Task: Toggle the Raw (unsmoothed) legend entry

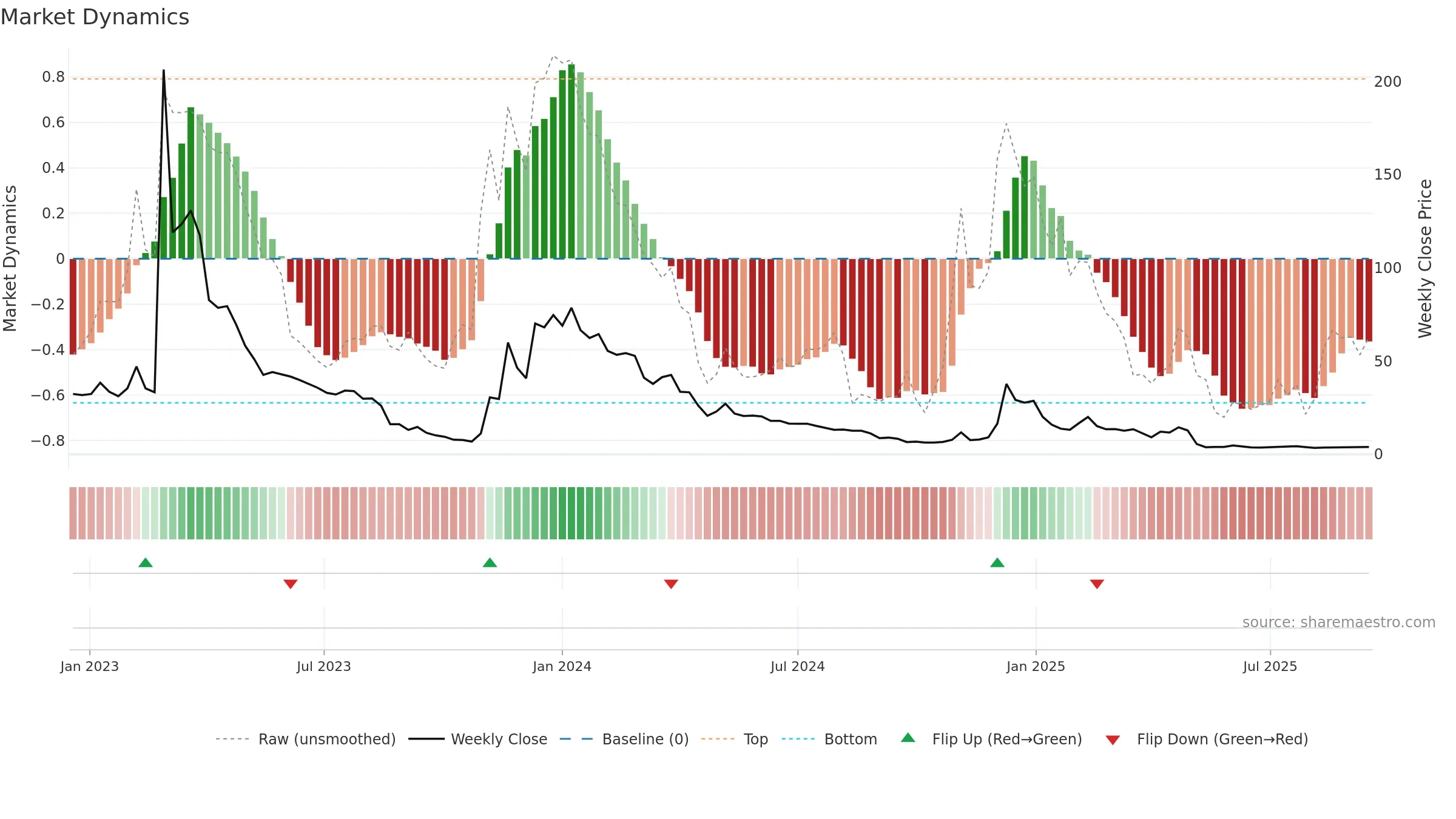Action: click(x=306, y=739)
